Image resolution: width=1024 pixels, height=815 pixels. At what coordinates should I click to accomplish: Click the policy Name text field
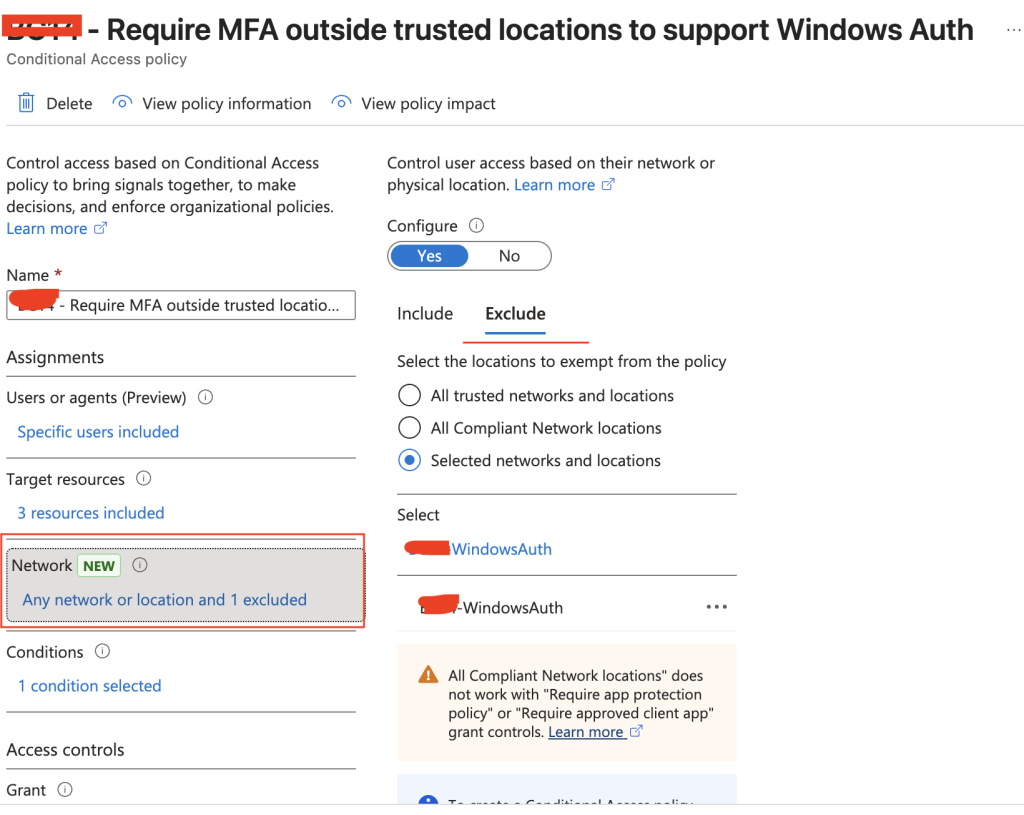click(x=181, y=305)
